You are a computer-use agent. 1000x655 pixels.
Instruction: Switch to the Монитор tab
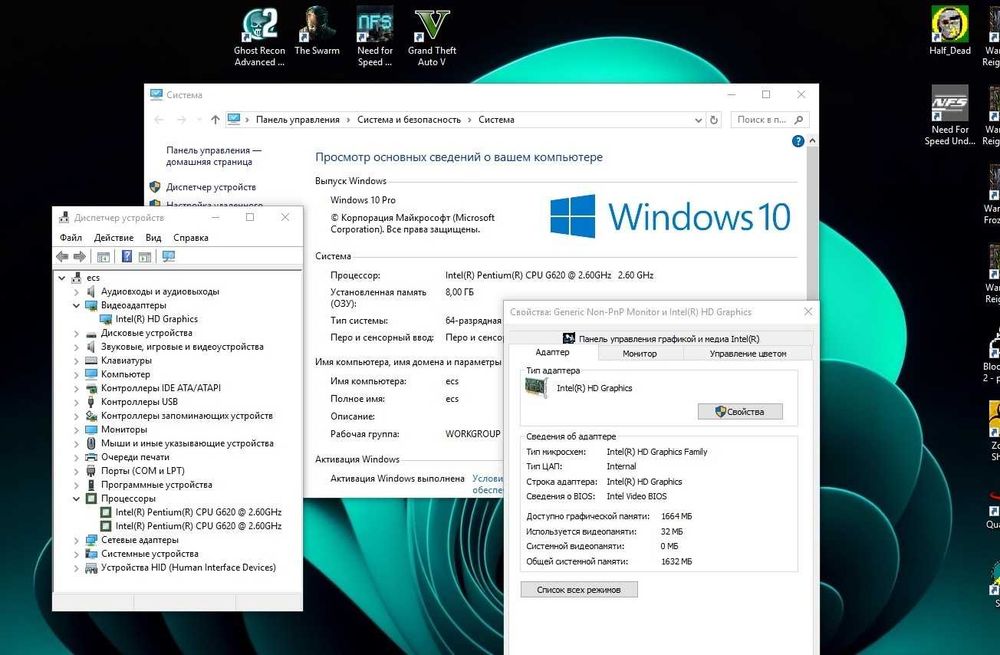tap(640, 353)
